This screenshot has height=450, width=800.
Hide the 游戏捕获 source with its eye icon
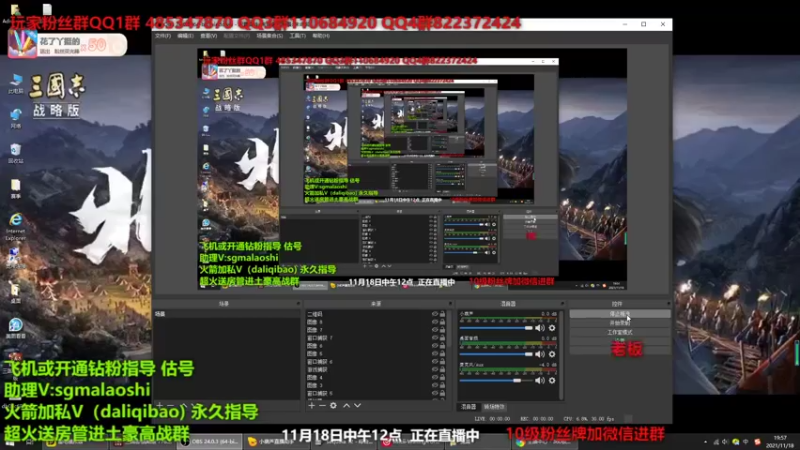point(435,369)
